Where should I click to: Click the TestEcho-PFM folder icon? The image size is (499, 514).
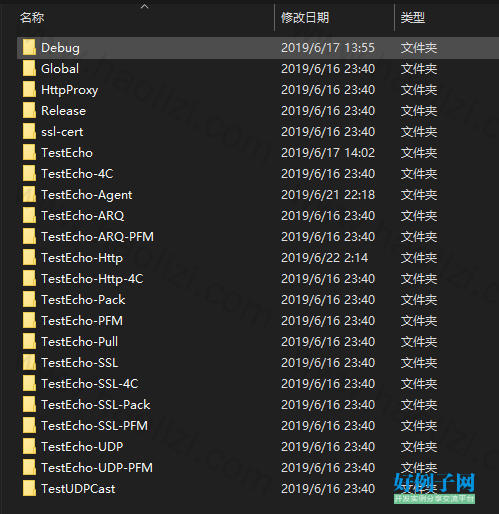click(29, 321)
